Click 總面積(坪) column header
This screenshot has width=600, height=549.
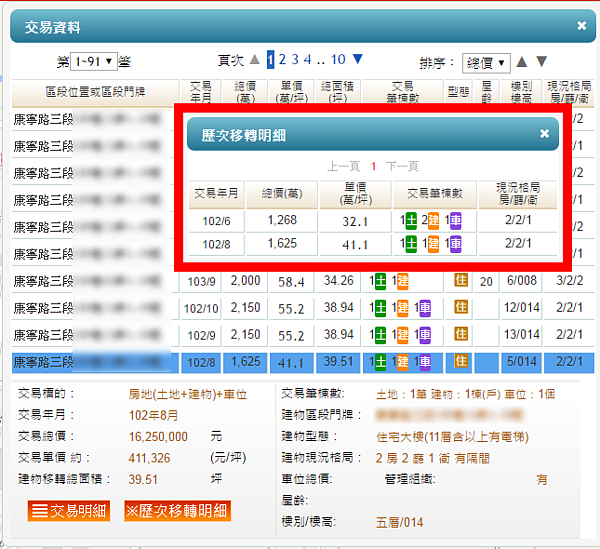pyautogui.click(x=338, y=92)
